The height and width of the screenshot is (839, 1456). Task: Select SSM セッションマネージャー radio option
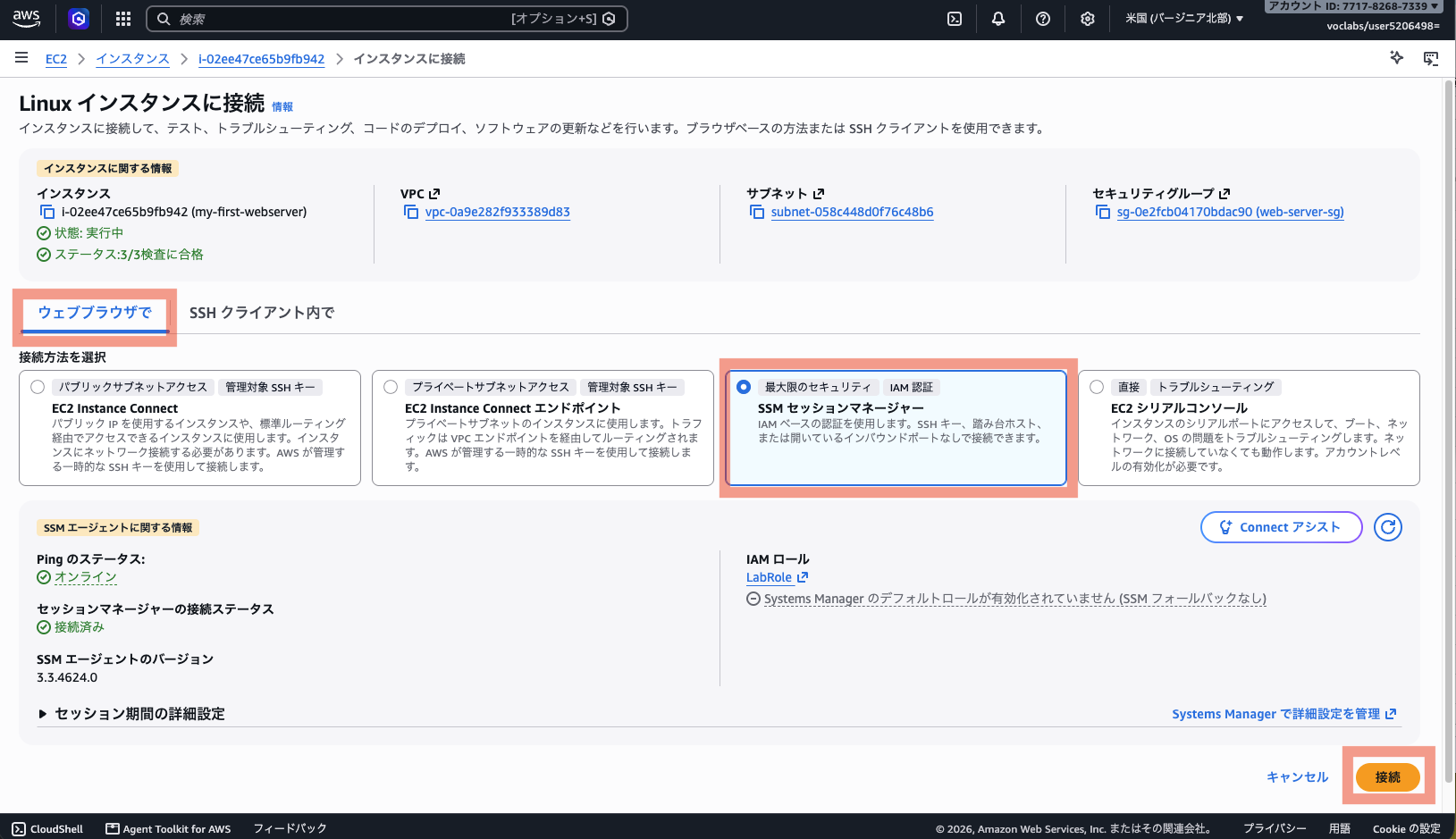click(x=744, y=387)
